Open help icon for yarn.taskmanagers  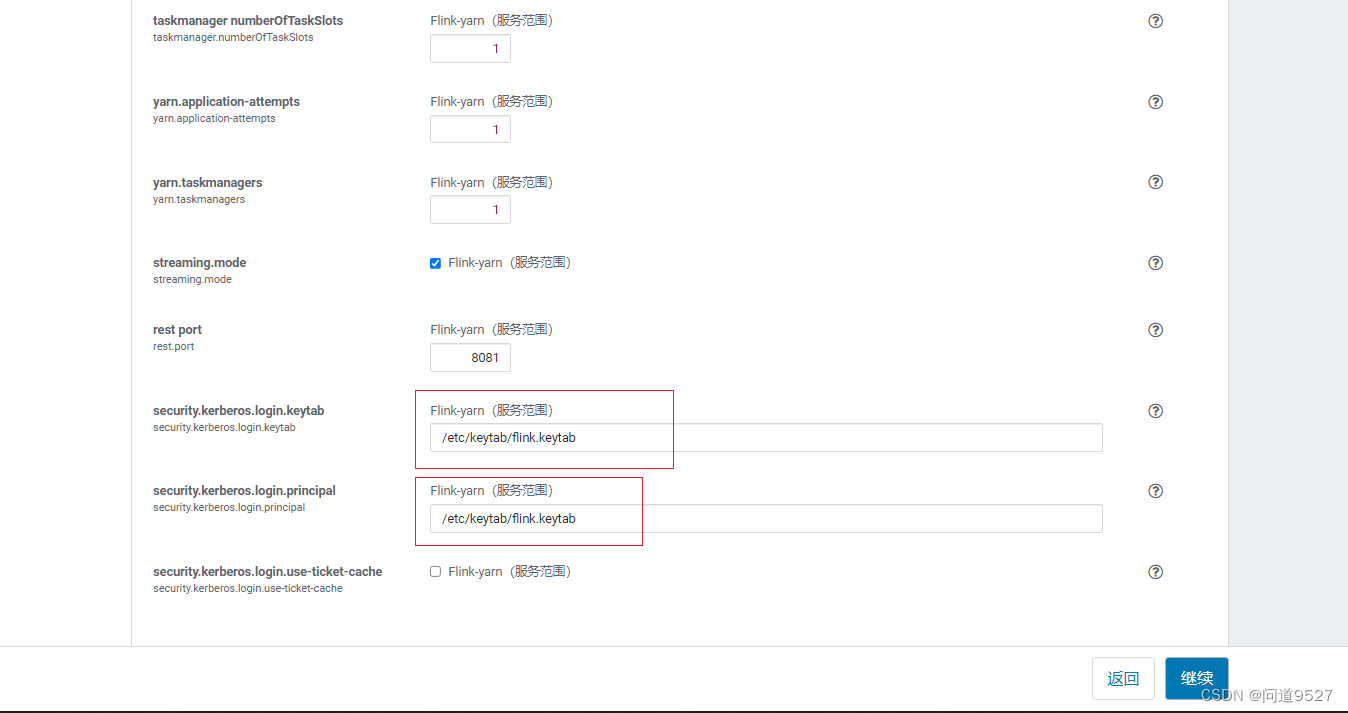click(x=1155, y=182)
